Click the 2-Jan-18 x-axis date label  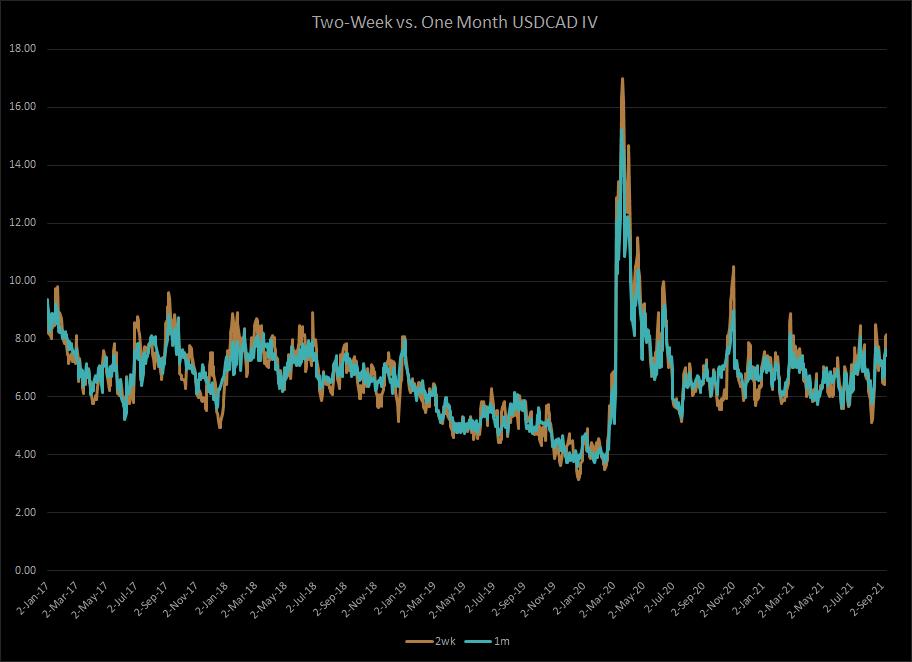point(211,597)
